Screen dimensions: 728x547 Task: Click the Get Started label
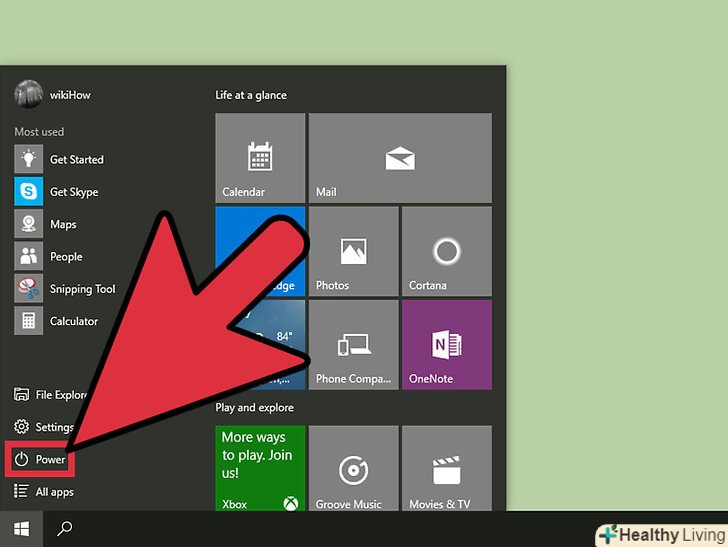(x=77, y=159)
